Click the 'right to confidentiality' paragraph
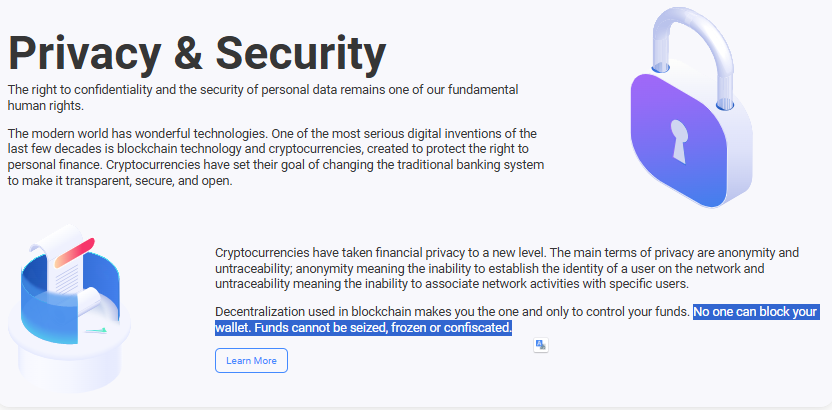Screen dimensions: 832x410 (x=263, y=98)
